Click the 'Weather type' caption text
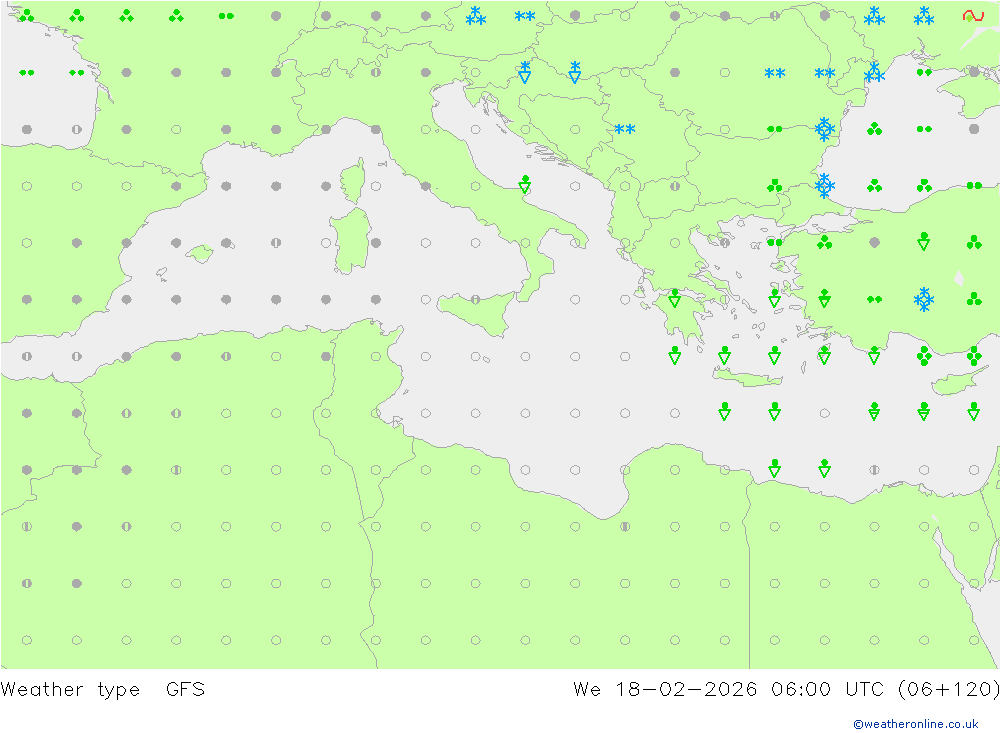 tap(70, 690)
